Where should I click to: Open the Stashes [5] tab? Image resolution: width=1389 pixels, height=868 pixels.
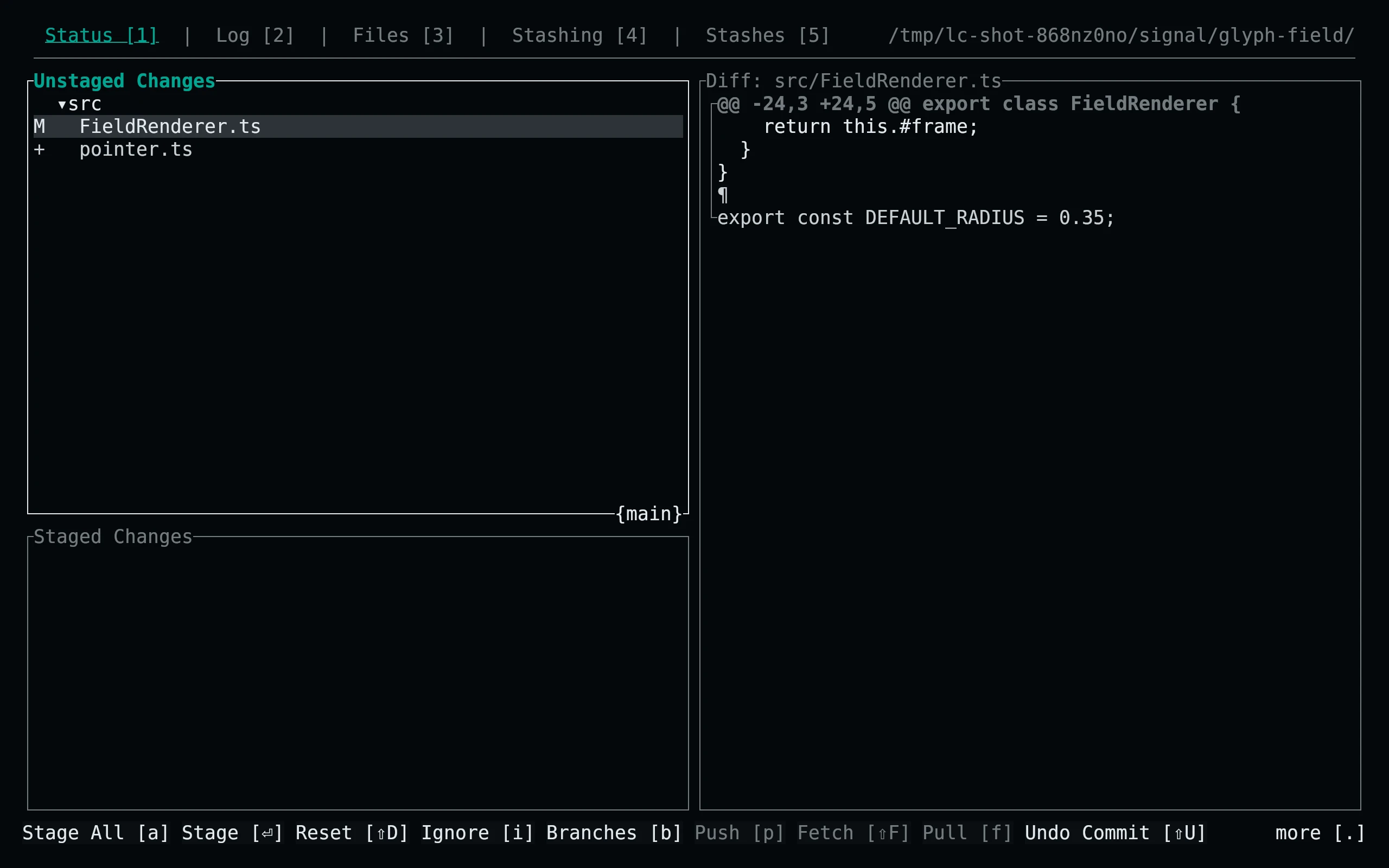(x=767, y=36)
